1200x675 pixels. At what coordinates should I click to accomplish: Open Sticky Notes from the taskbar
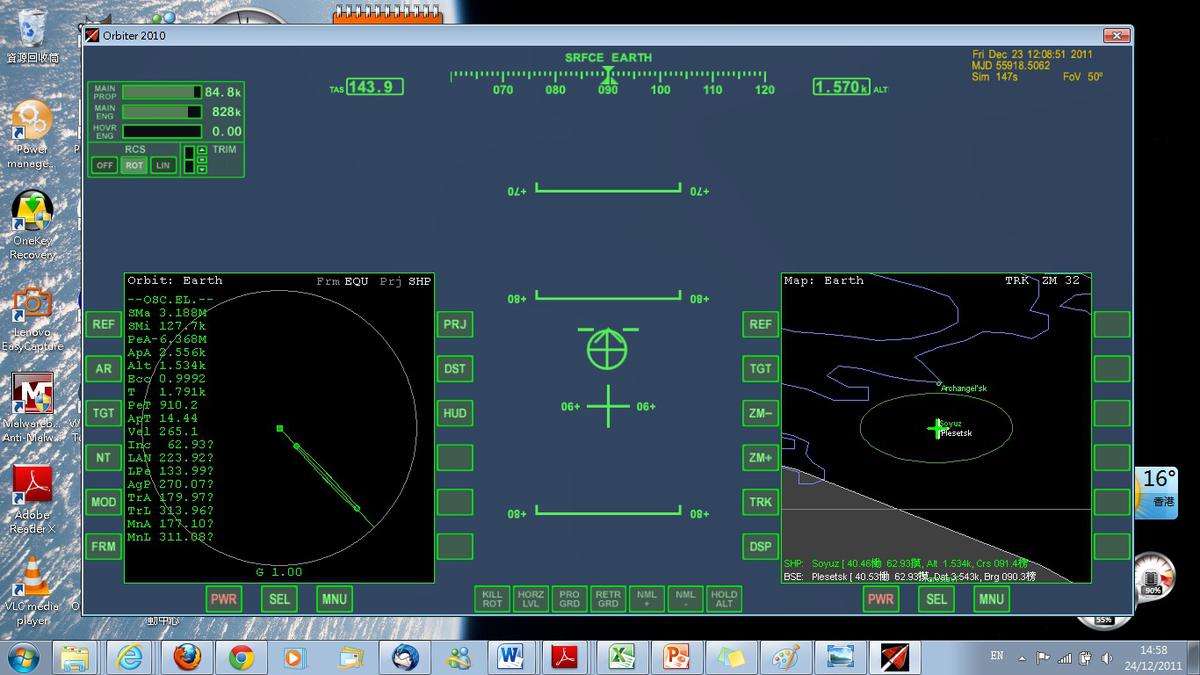731,657
